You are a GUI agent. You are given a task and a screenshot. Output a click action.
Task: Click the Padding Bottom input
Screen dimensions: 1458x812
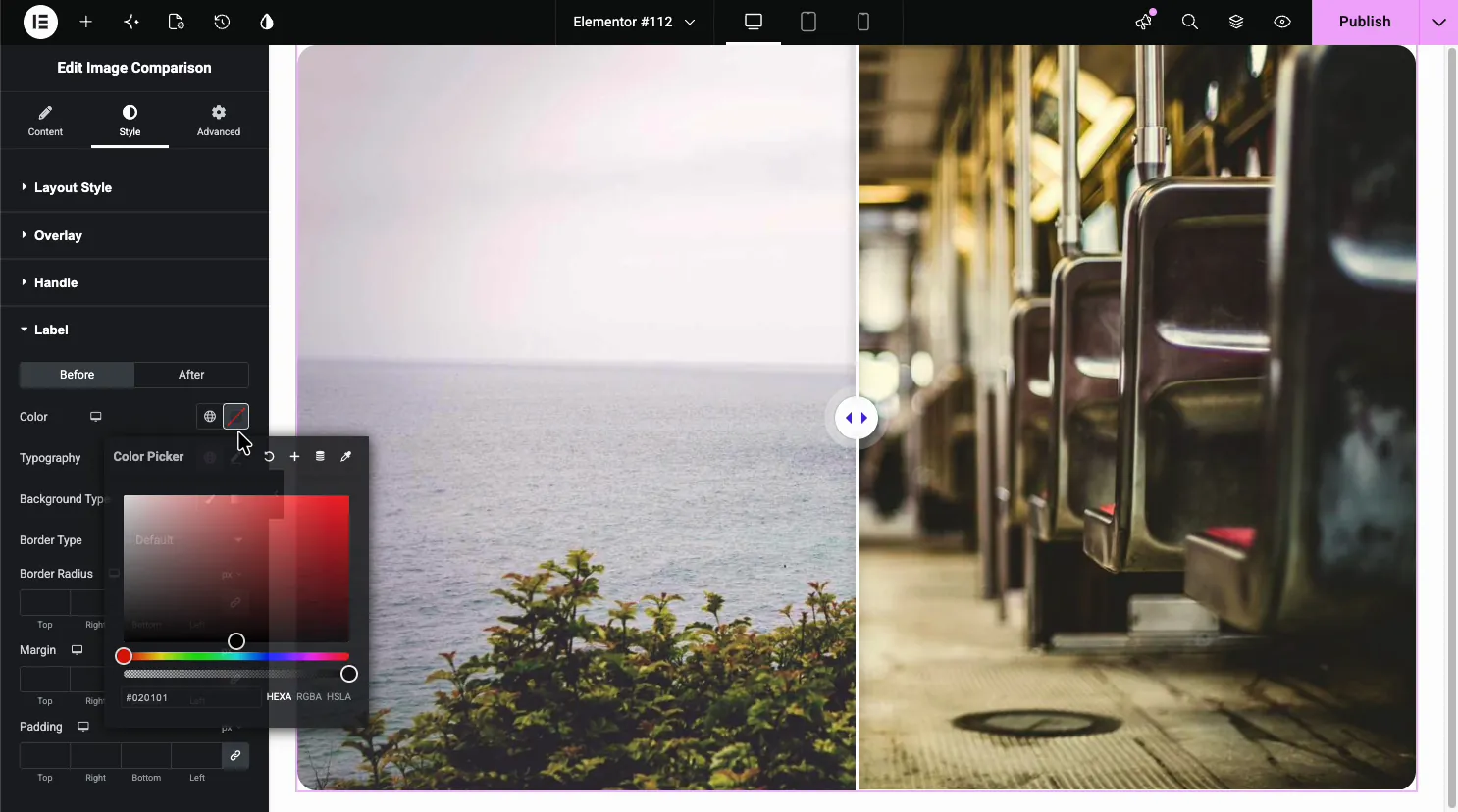pos(146,756)
